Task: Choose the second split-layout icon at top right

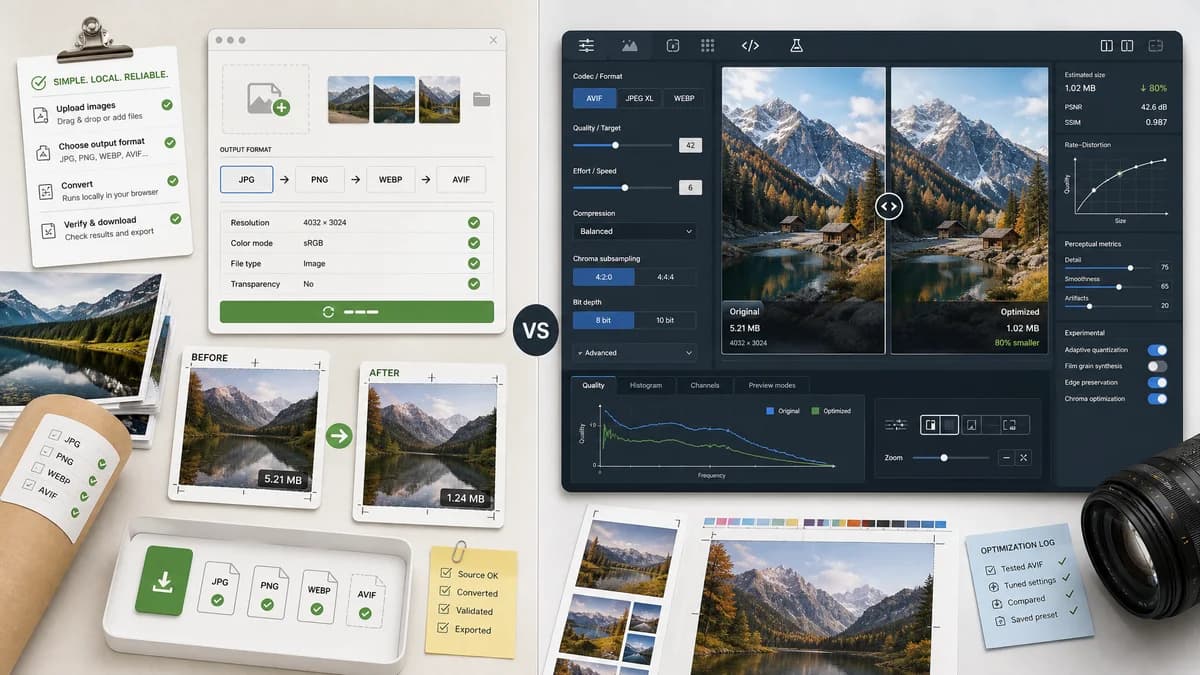Action: pos(1127,45)
